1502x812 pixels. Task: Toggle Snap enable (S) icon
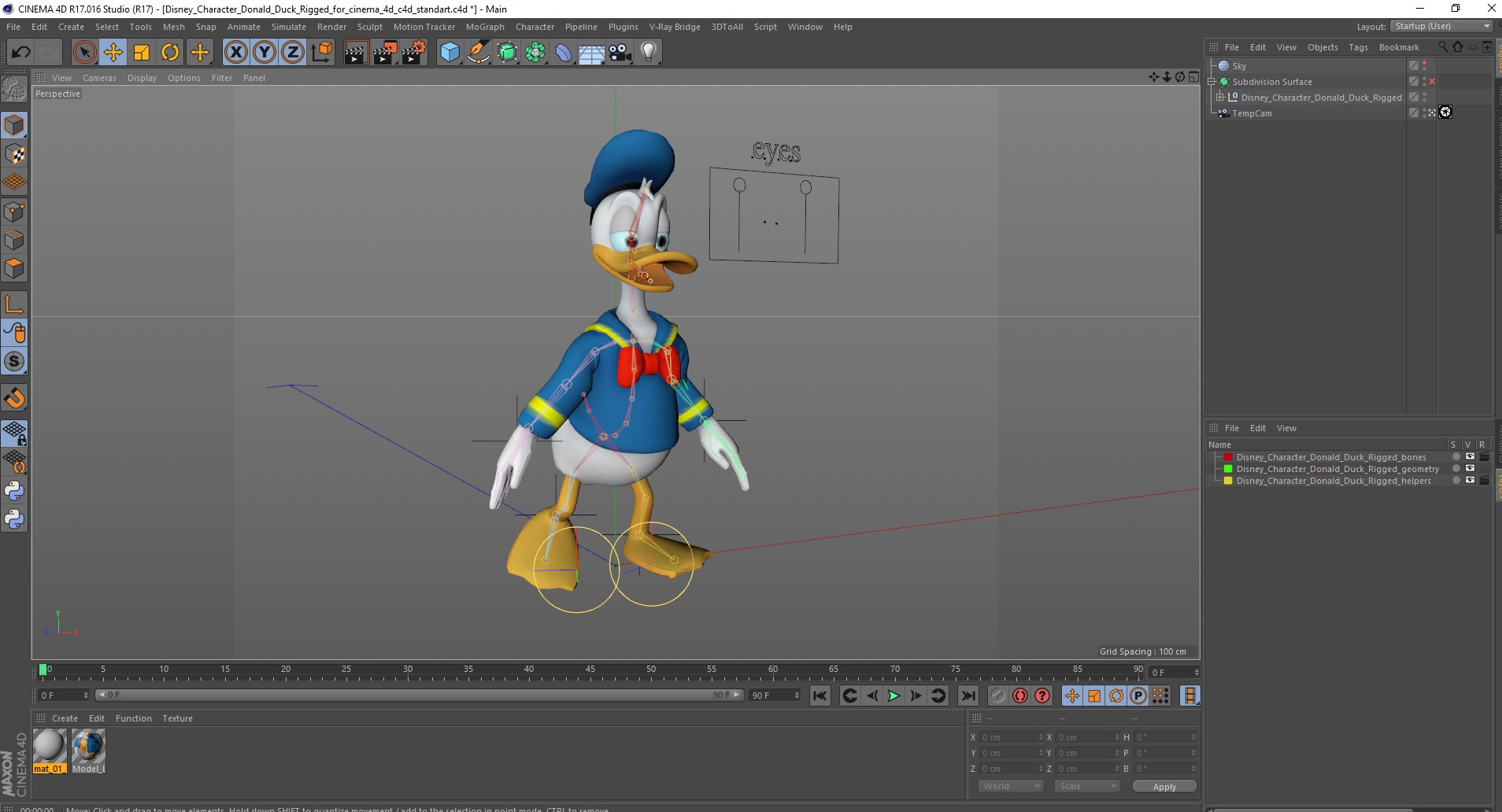pos(14,362)
